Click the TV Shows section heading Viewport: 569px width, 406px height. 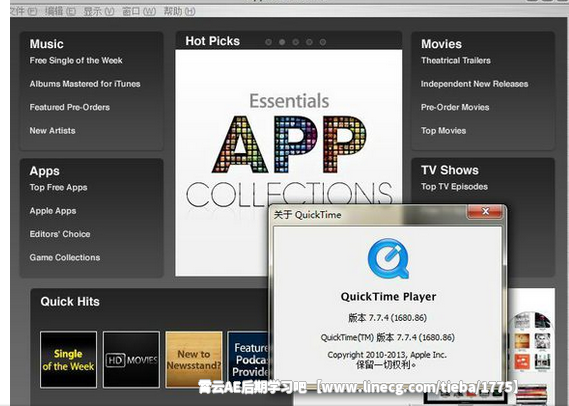(450, 170)
